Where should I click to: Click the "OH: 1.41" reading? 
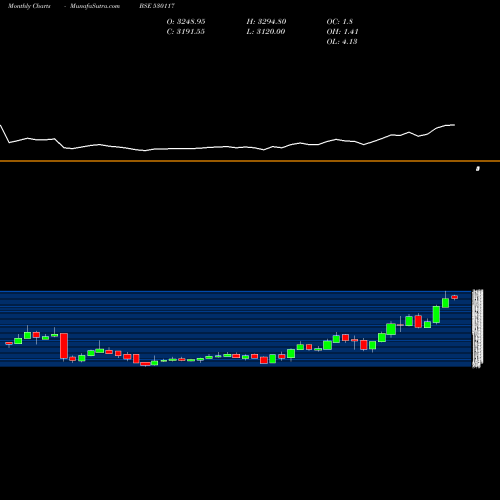342,32
